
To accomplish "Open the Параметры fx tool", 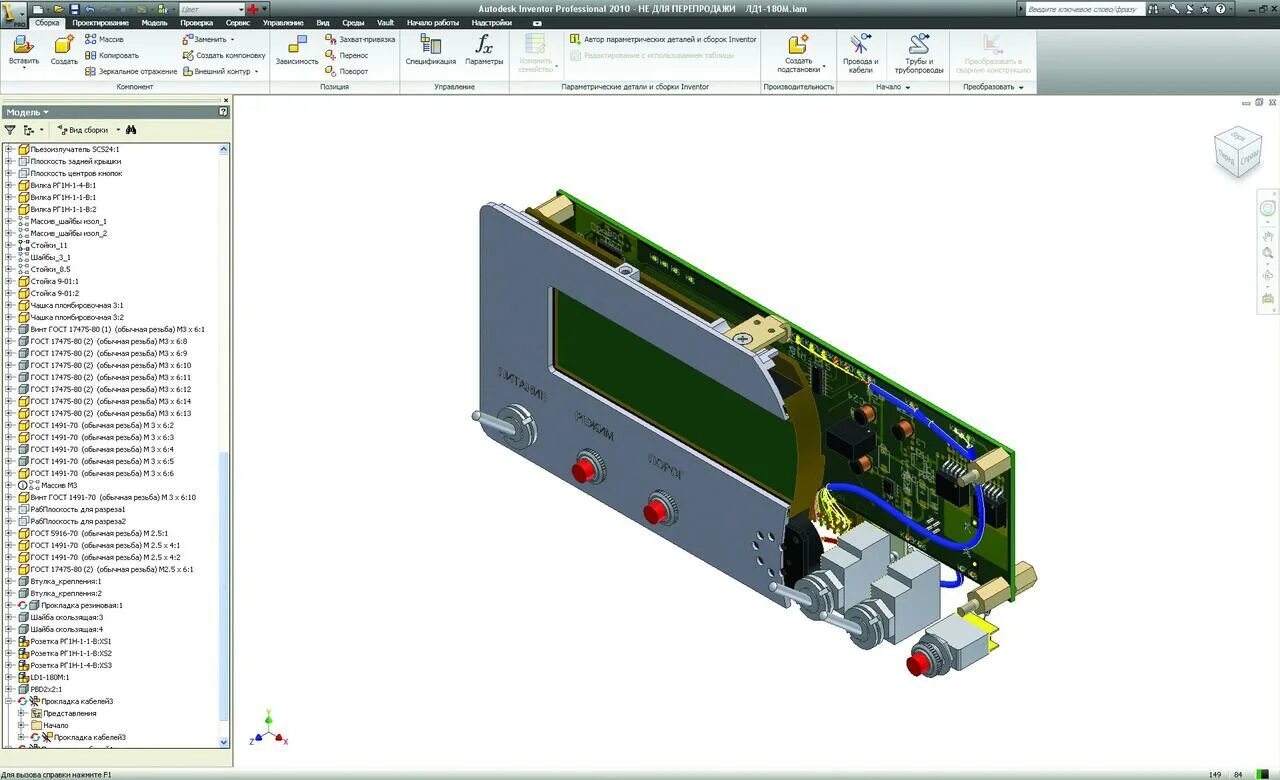I will tap(484, 50).
